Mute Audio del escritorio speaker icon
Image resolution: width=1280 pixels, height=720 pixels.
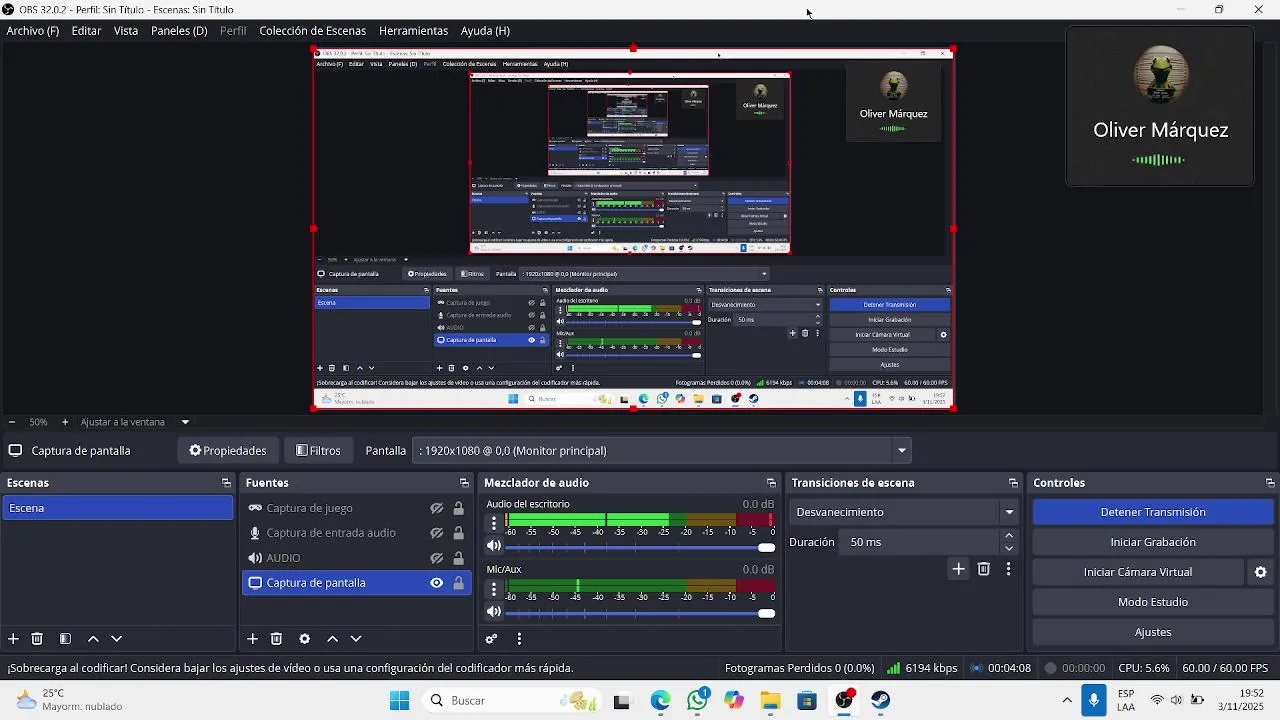coord(493,546)
